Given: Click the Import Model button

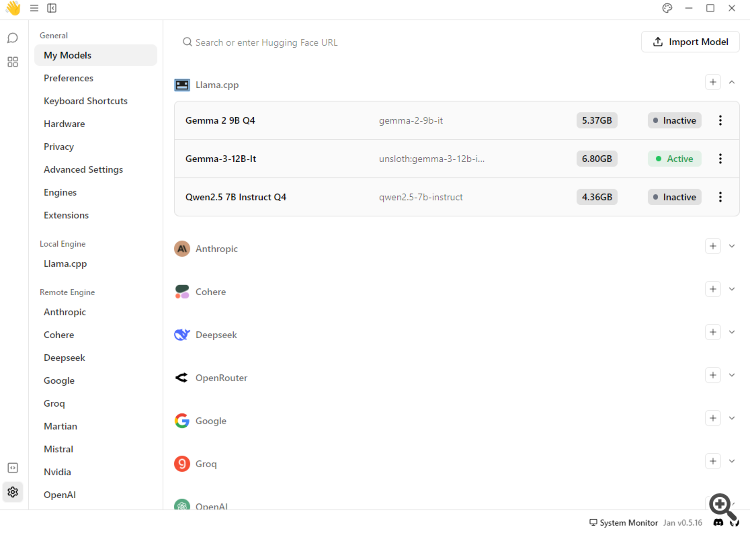Looking at the screenshot, I should tap(690, 42).
